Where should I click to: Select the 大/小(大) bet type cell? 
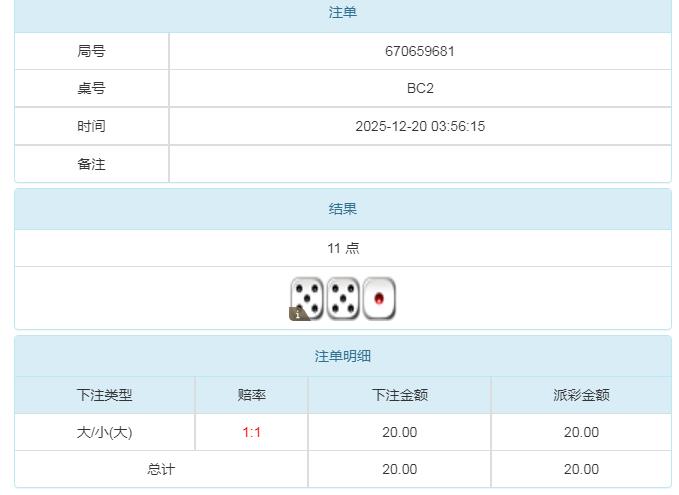[x=105, y=432]
